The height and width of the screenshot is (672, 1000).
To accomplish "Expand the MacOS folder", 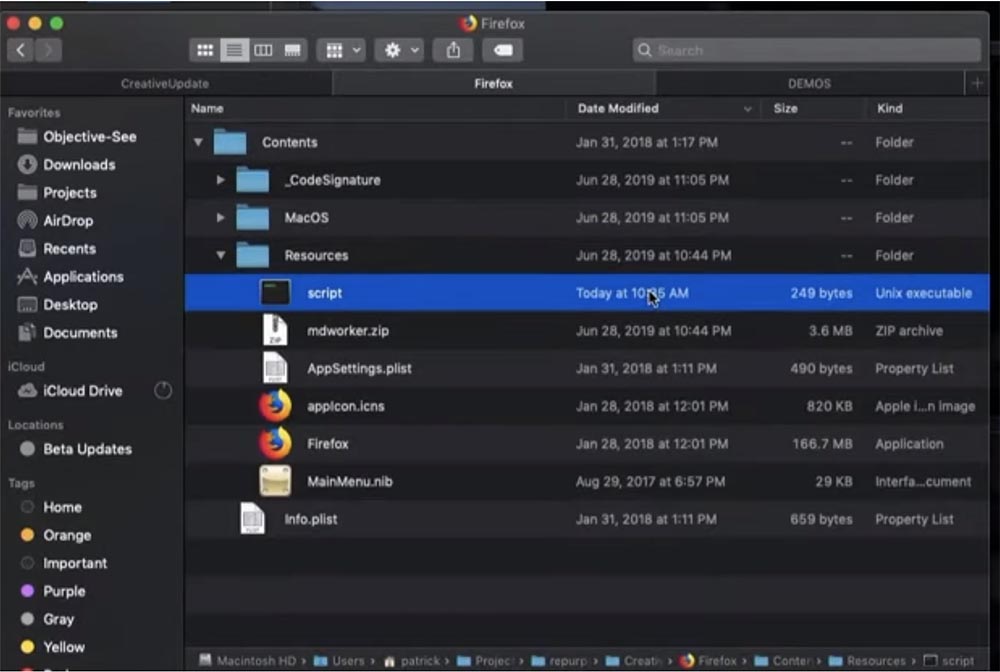I will 219,217.
